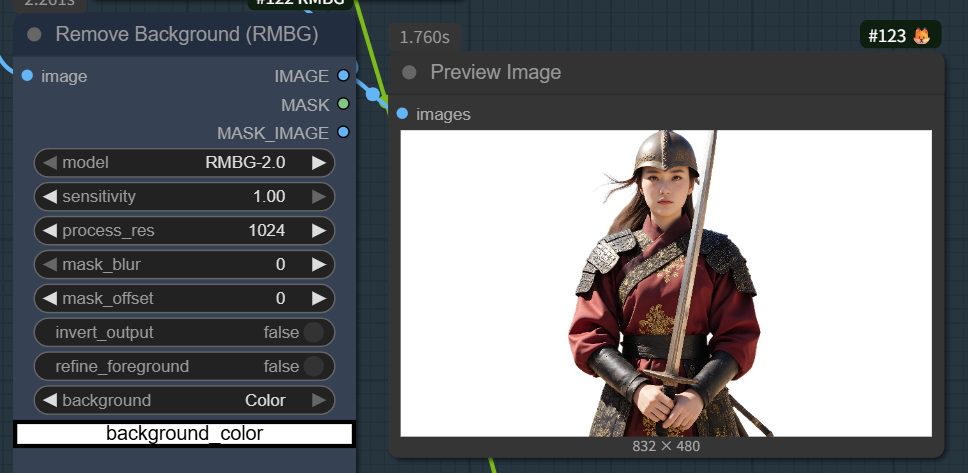The image size is (968, 473).
Task: Increase sensitivity with right arrow
Action: pos(319,196)
